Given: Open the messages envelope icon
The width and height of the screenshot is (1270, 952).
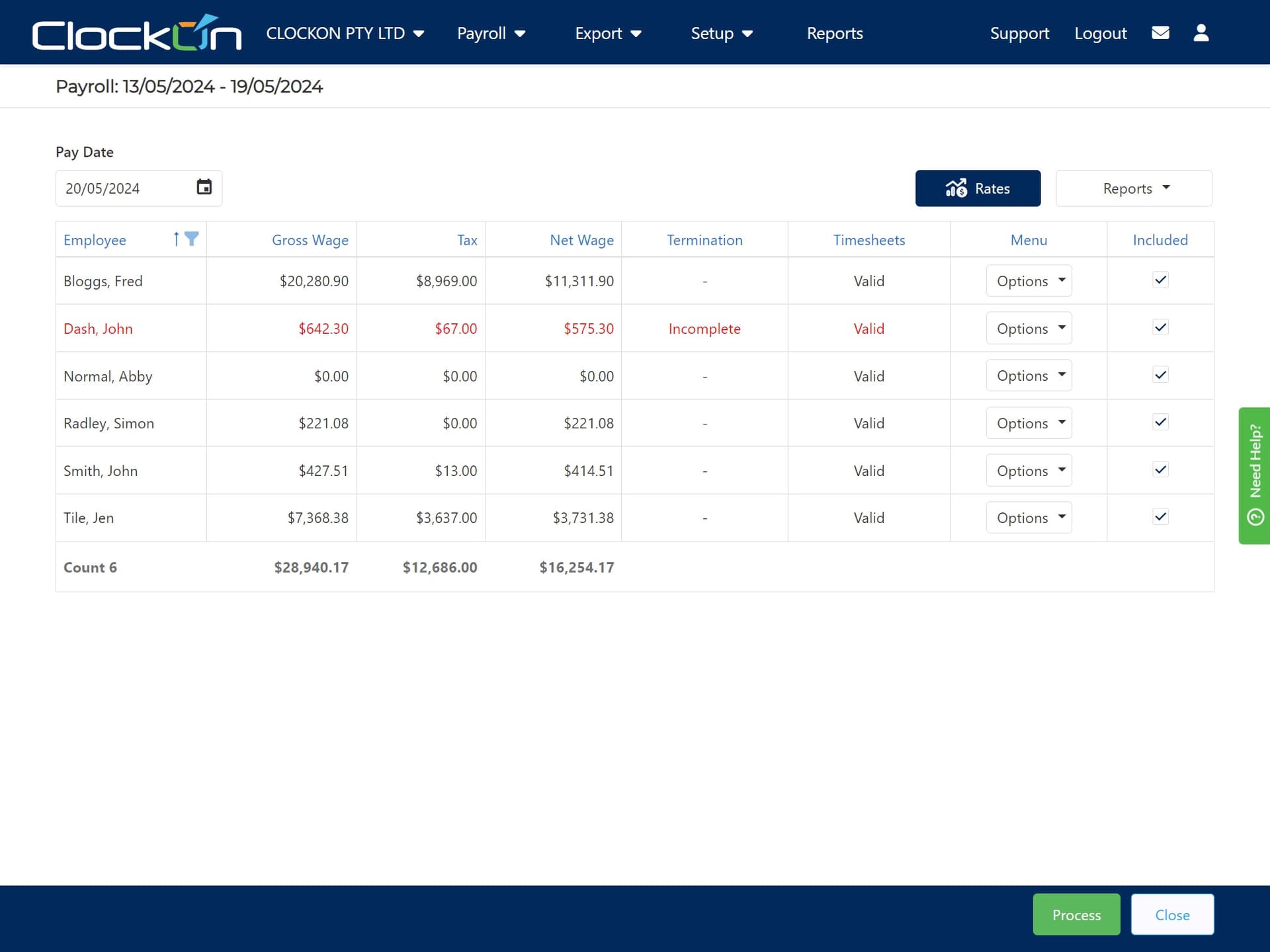Looking at the screenshot, I should [1160, 33].
